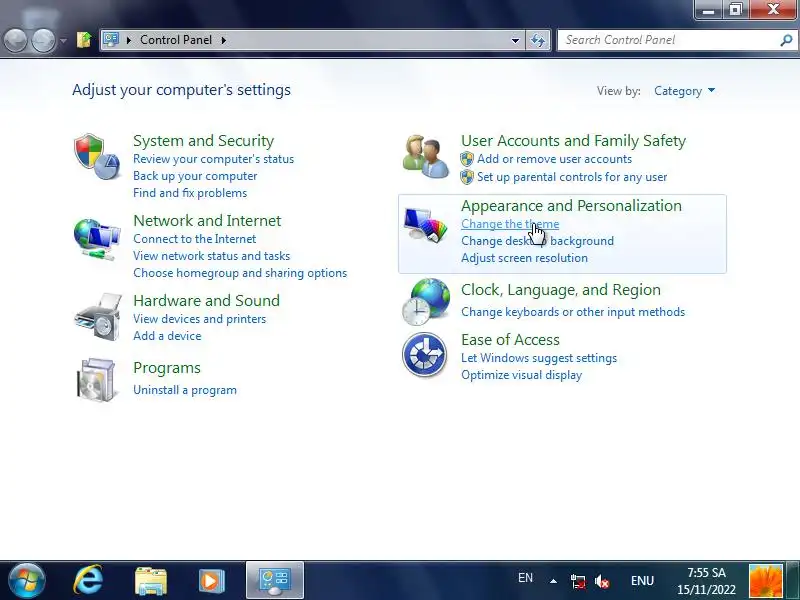The width and height of the screenshot is (800, 600).
Task: Open User Accounts and Family Safety heading
Action: click(x=573, y=140)
